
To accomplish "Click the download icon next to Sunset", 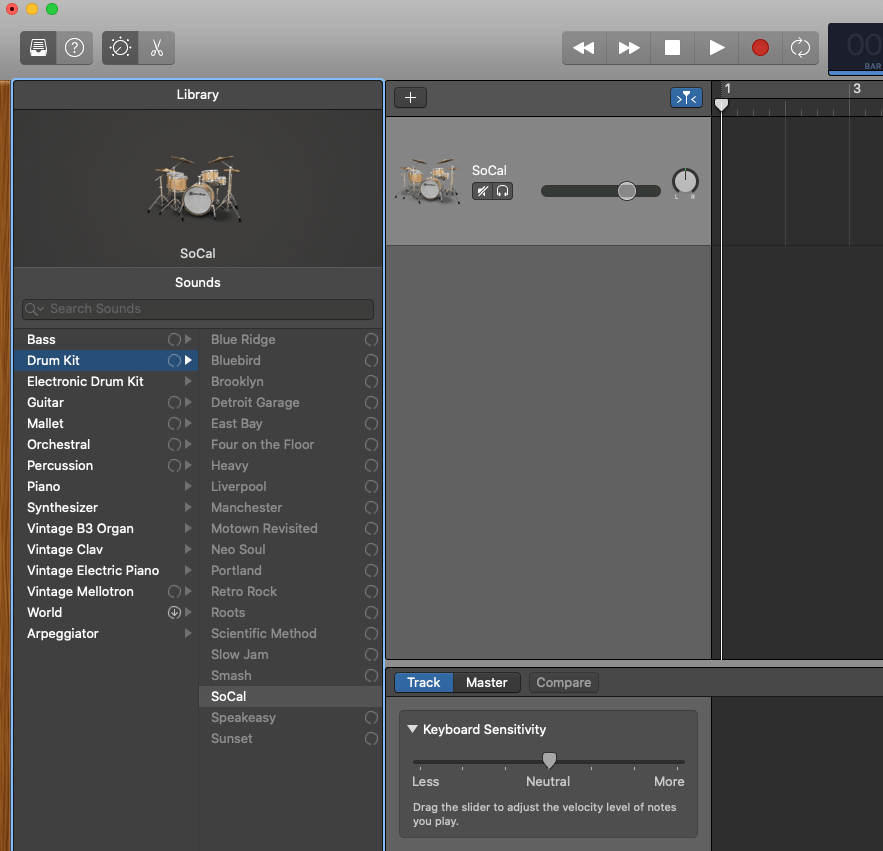I will click(371, 738).
